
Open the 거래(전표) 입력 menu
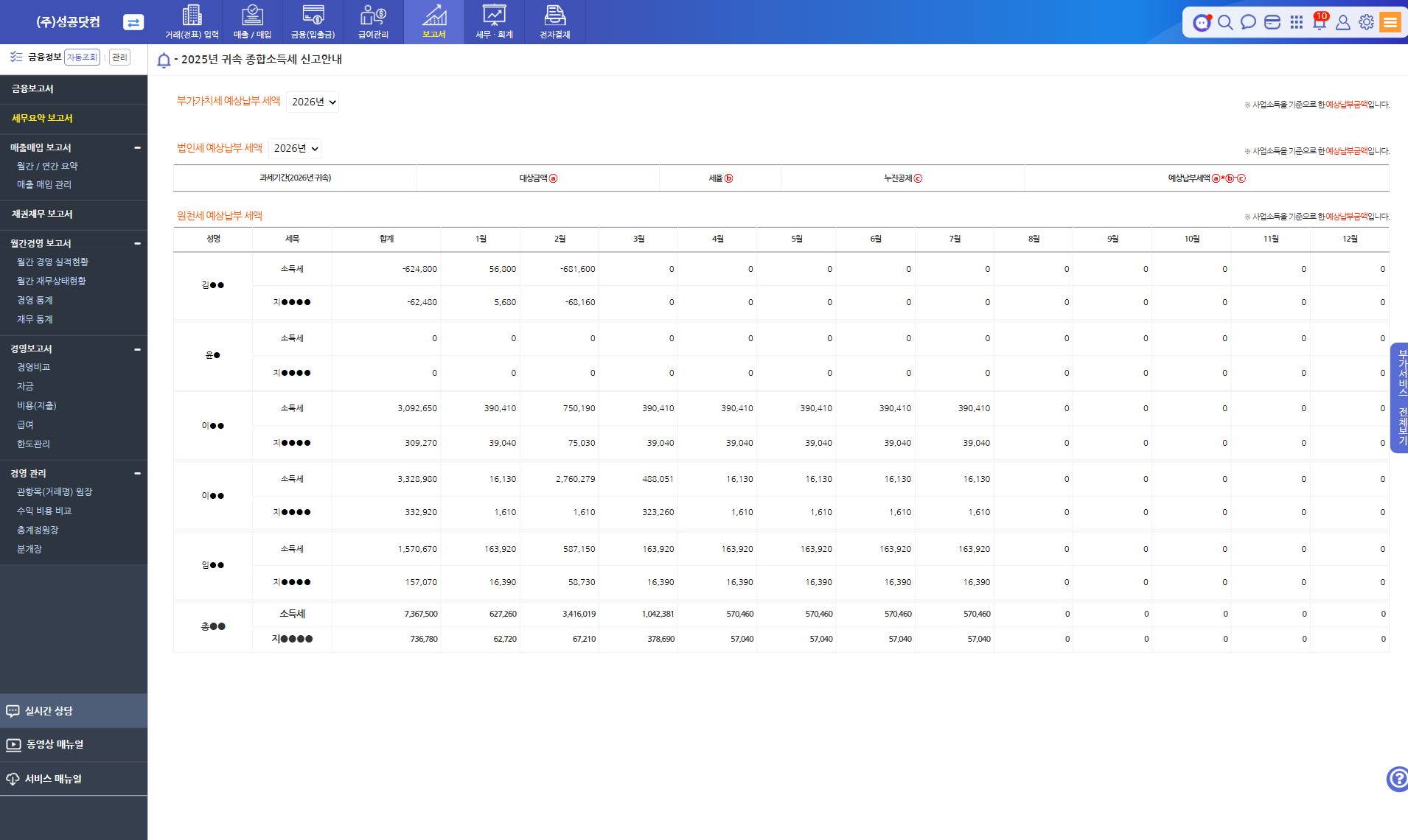[192, 22]
